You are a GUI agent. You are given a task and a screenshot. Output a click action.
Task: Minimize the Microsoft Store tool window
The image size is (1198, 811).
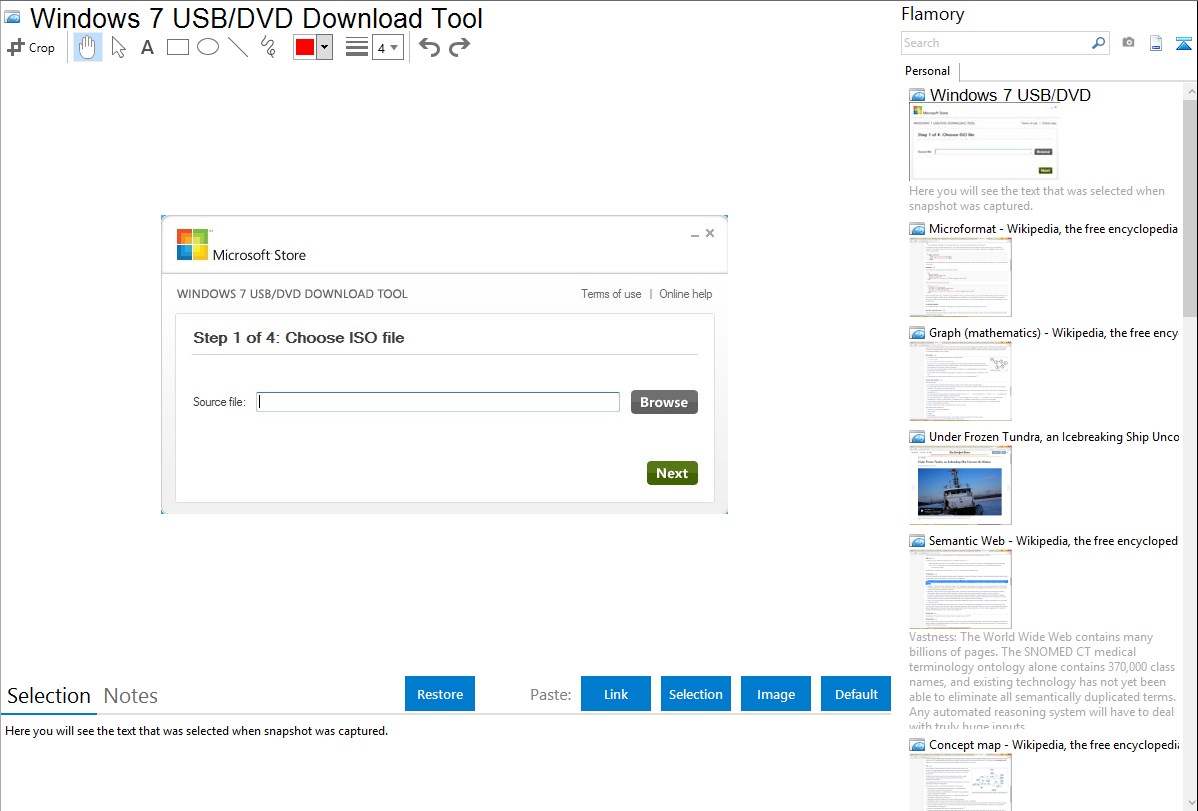(x=695, y=234)
